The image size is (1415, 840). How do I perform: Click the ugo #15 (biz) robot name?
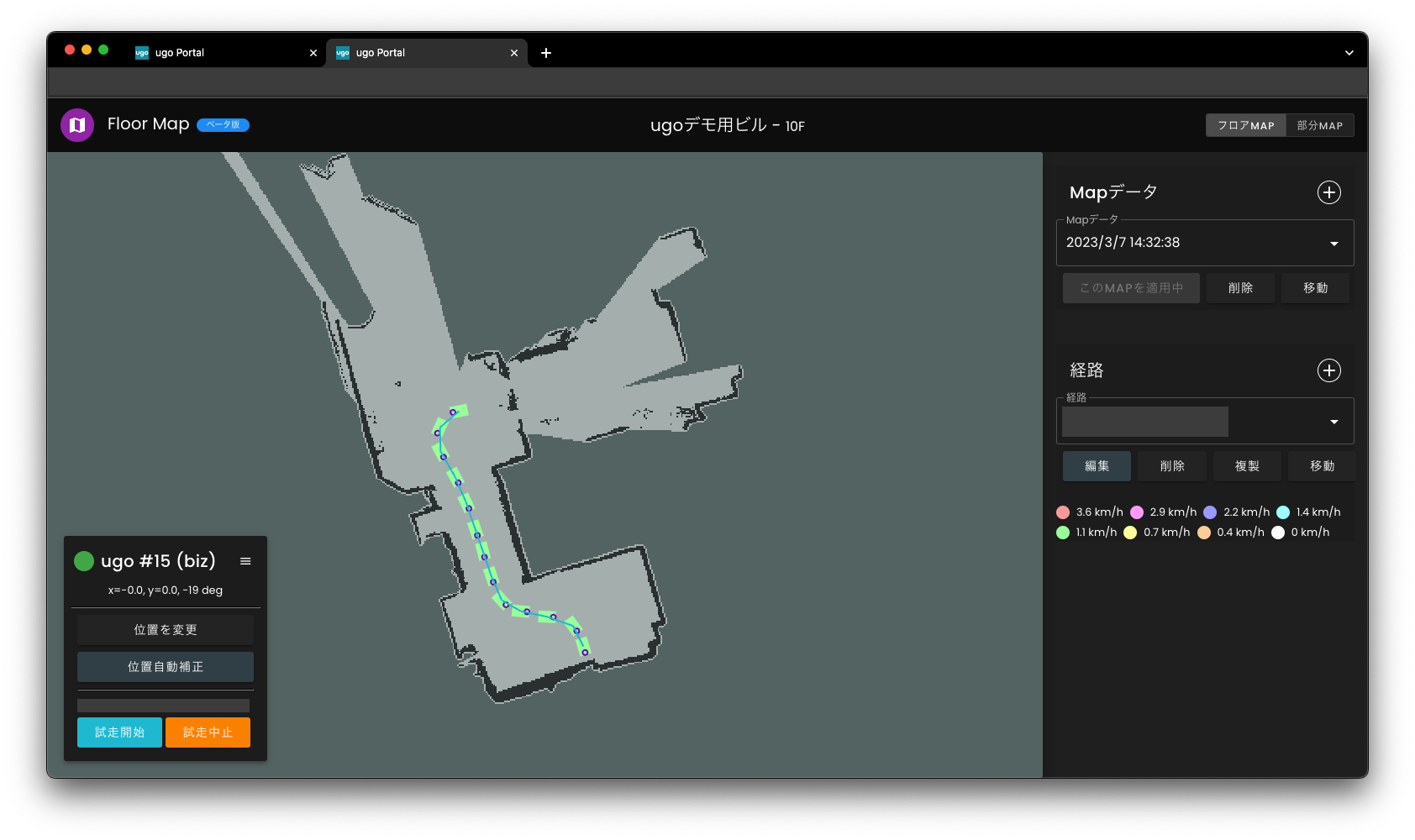click(158, 561)
